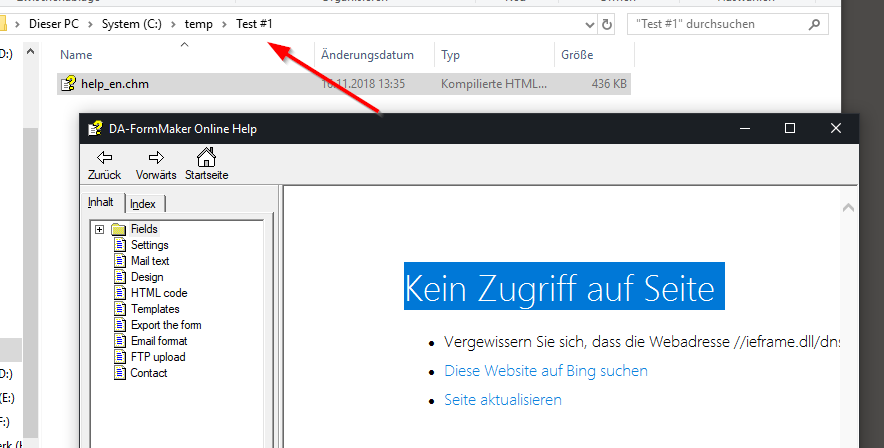This screenshot has width=884, height=448.
Task: Click the Email format page icon
Action: pos(120,340)
